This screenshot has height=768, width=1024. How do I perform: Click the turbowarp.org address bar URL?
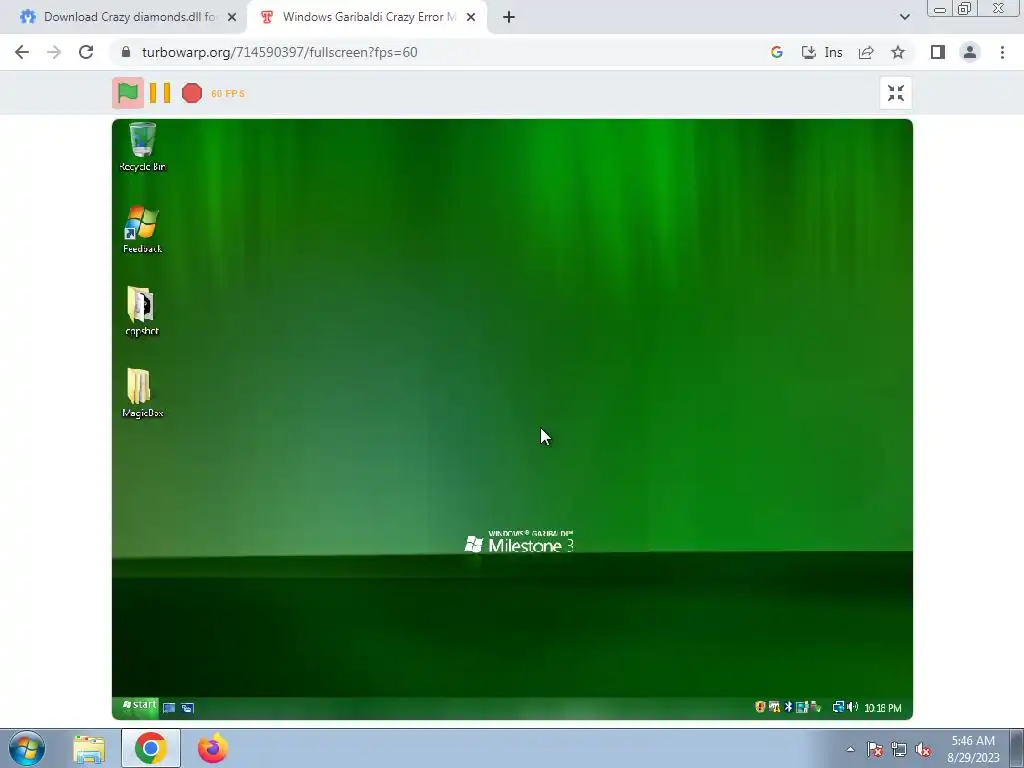280,52
